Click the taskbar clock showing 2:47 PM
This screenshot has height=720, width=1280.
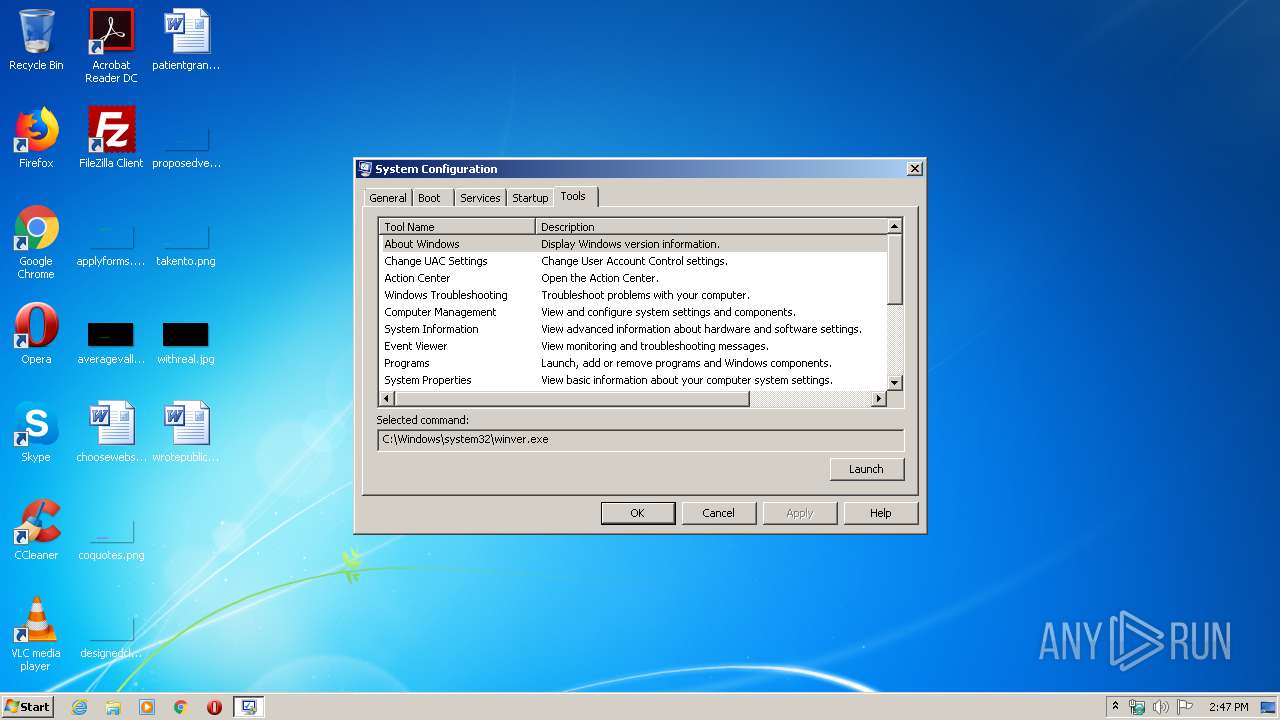point(1228,707)
